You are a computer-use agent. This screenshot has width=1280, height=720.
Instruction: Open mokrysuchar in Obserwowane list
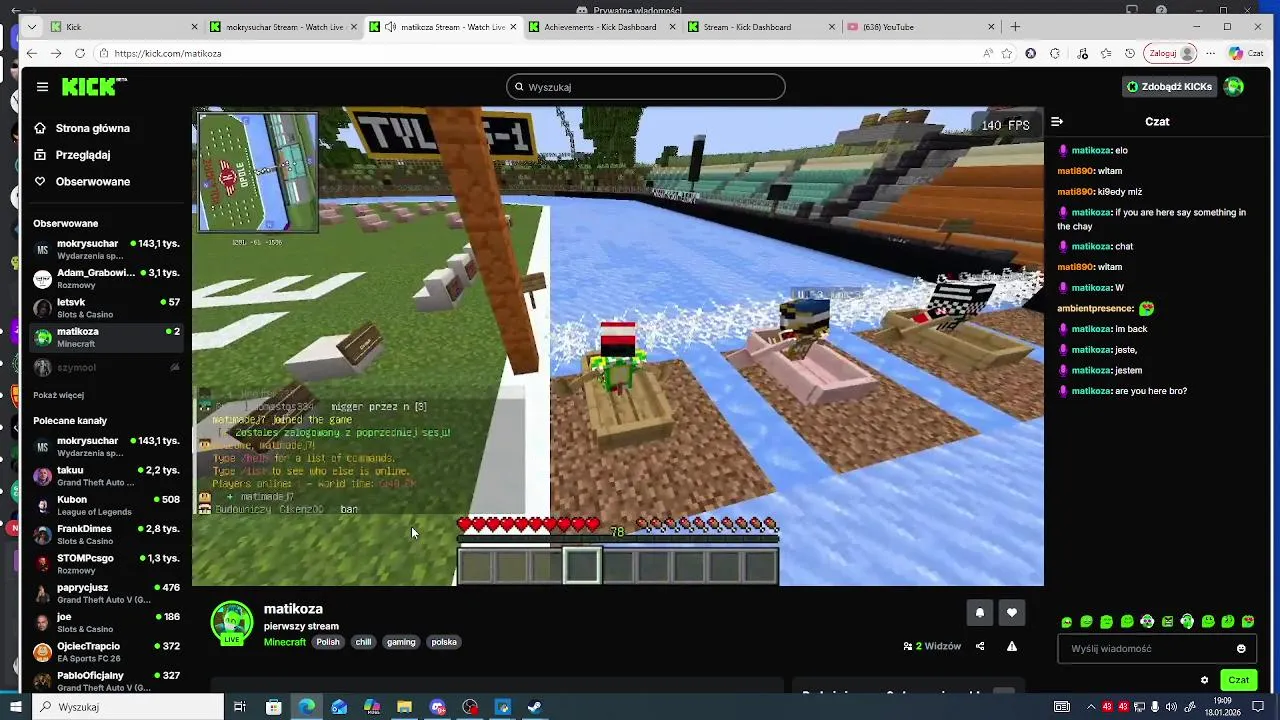click(107, 250)
